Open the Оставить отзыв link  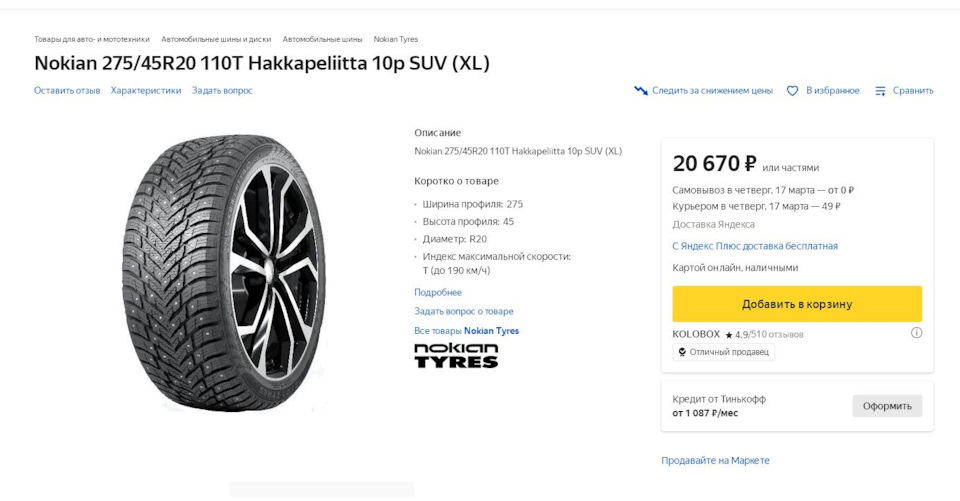click(x=67, y=91)
